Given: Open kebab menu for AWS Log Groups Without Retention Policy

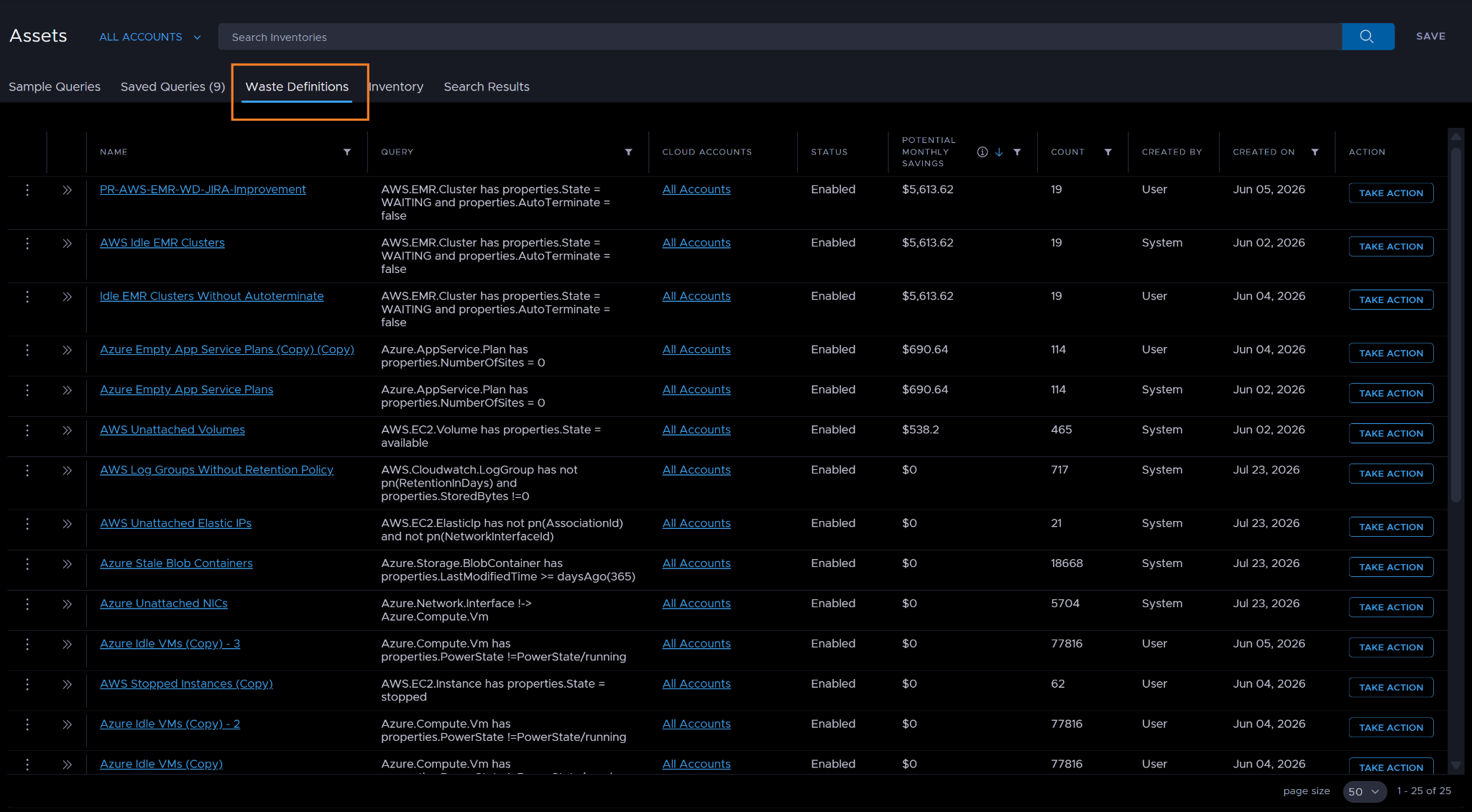Looking at the screenshot, I should pos(27,470).
